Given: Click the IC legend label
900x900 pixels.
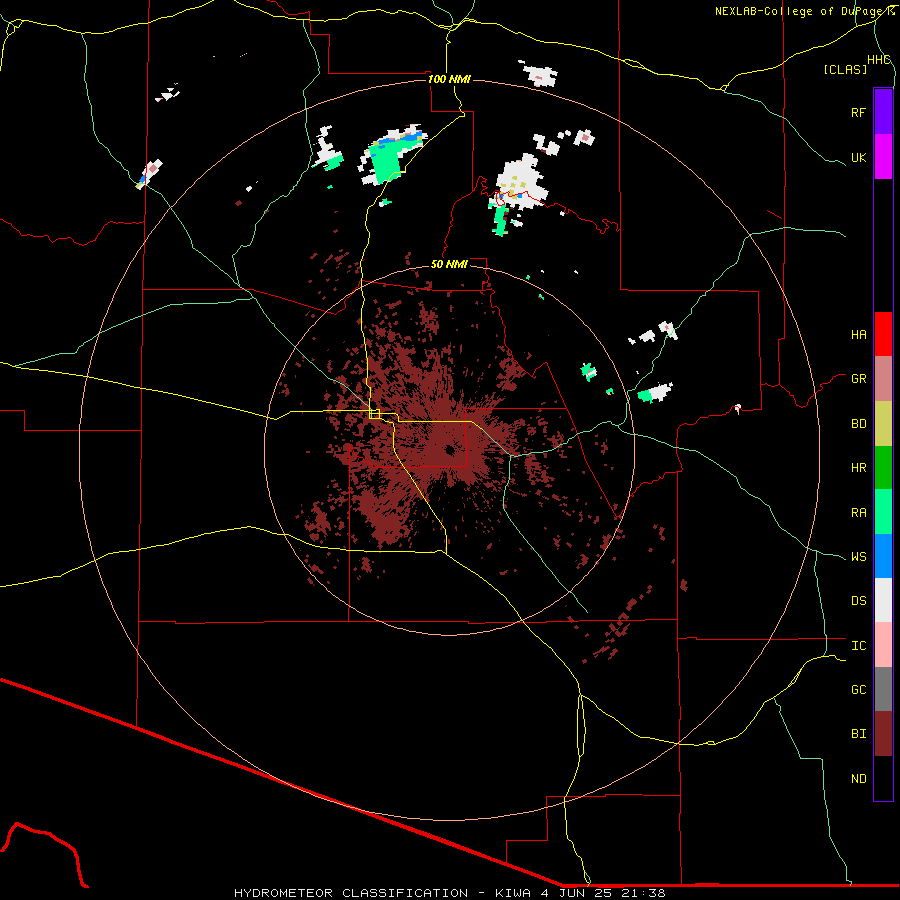Looking at the screenshot, I should pyautogui.click(x=858, y=645).
